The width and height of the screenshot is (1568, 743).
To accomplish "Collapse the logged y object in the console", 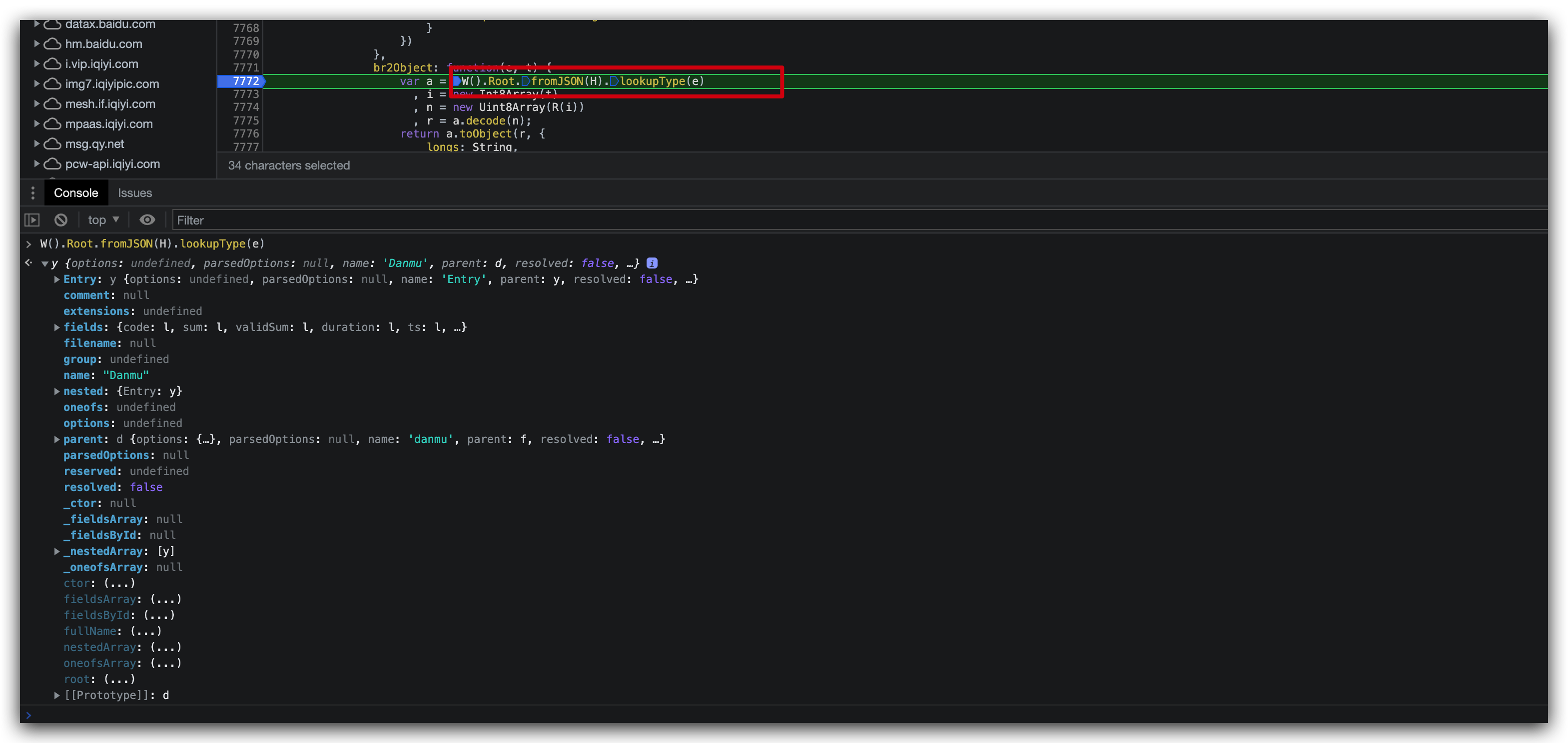I will point(44,263).
